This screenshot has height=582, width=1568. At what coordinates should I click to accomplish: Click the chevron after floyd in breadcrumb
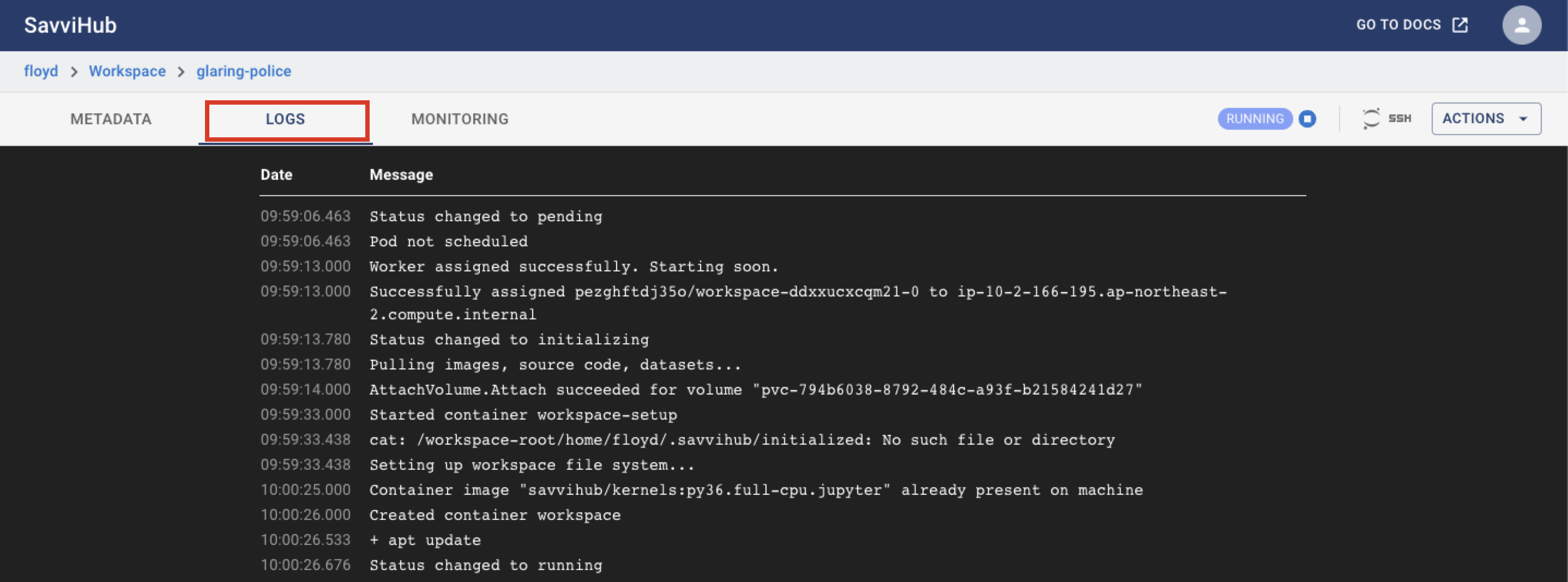pyautogui.click(x=74, y=72)
